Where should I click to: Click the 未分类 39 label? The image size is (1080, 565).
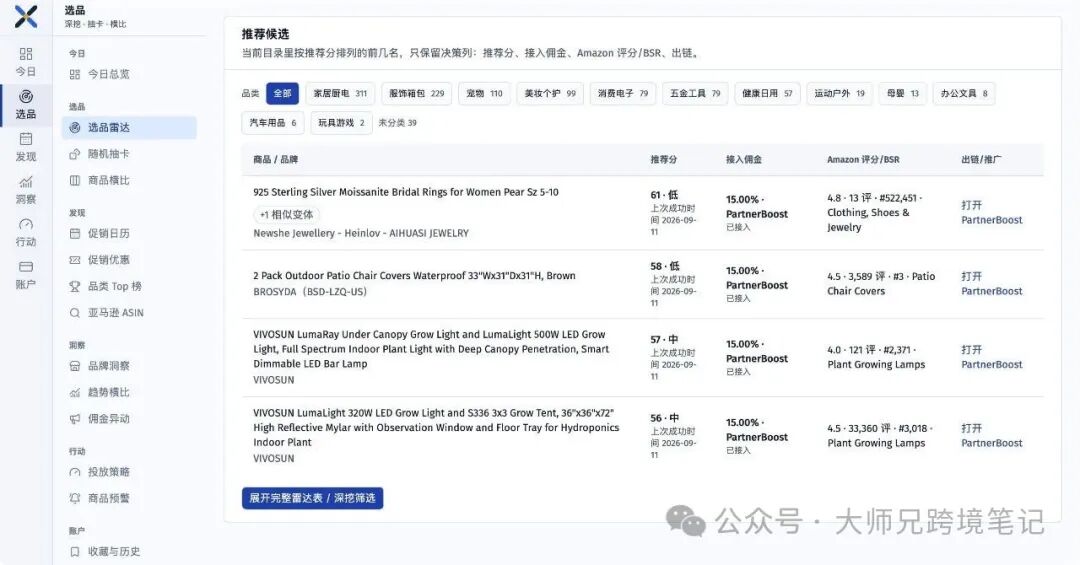pyautogui.click(x=397, y=123)
